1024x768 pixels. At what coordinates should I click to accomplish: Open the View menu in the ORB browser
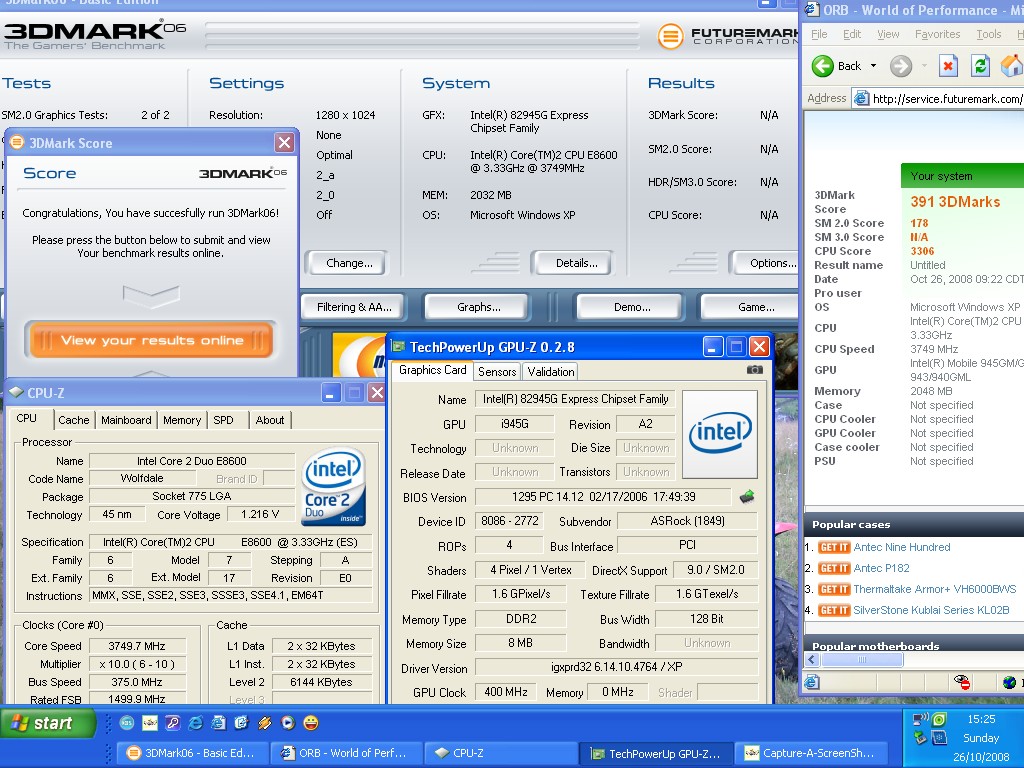point(888,34)
